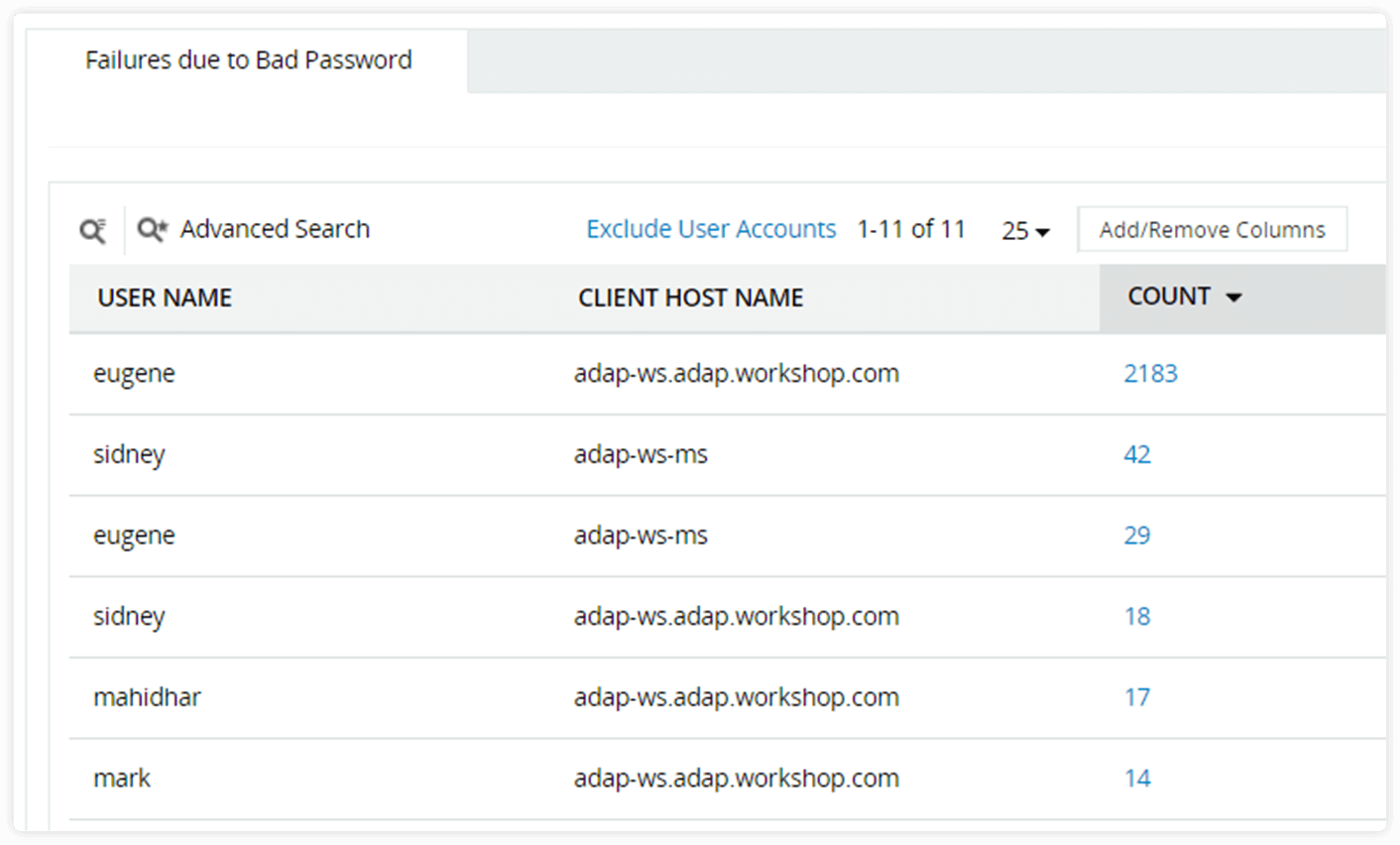Switch to the Failures due to Bad Password tab

pos(248,60)
